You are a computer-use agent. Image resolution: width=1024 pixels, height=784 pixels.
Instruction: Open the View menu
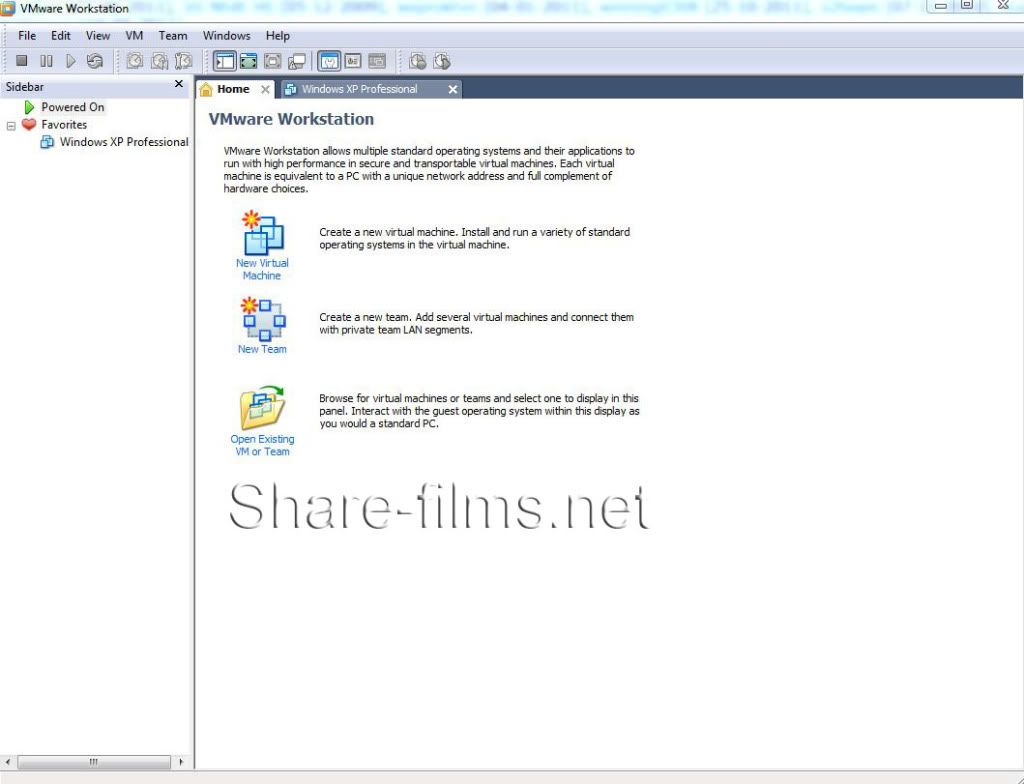98,35
